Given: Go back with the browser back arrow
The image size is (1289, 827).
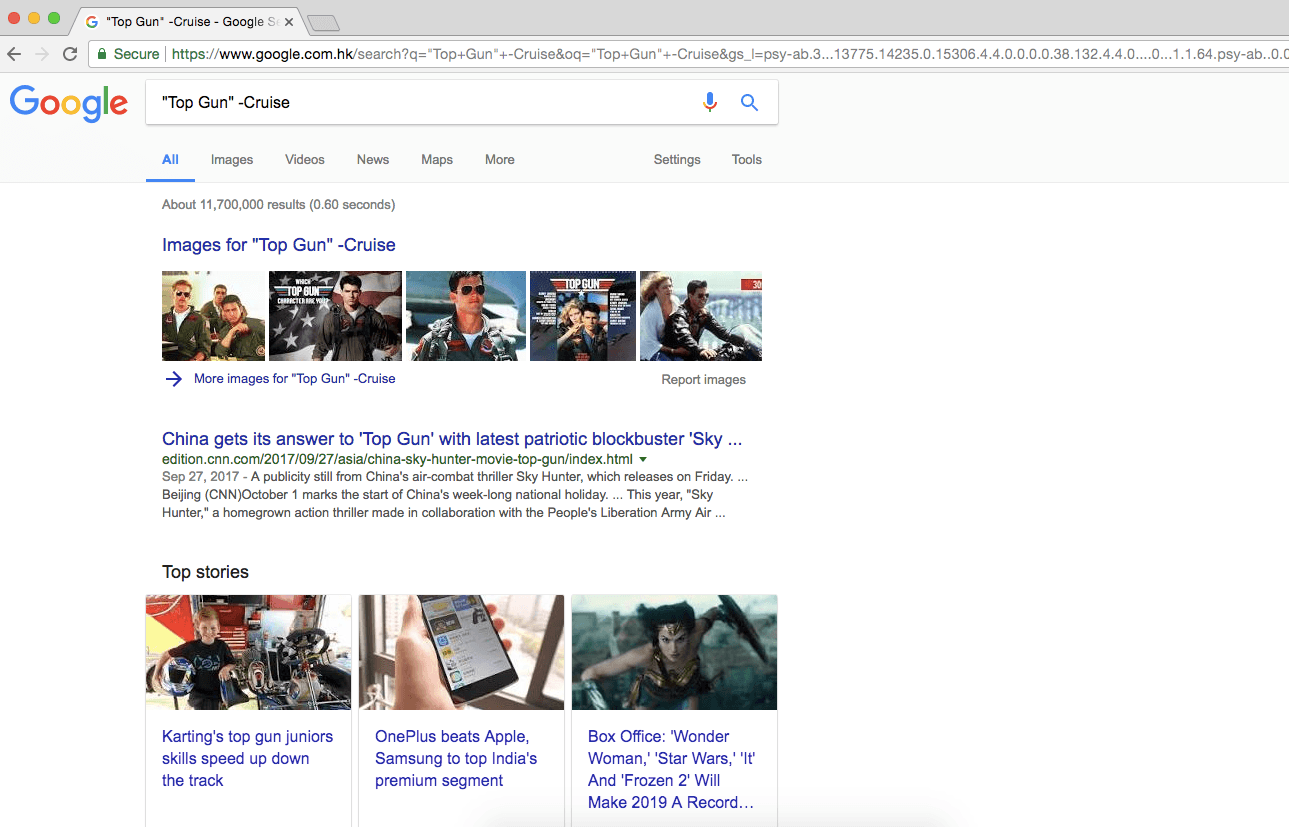Looking at the screenshot, I should point(14,54).
